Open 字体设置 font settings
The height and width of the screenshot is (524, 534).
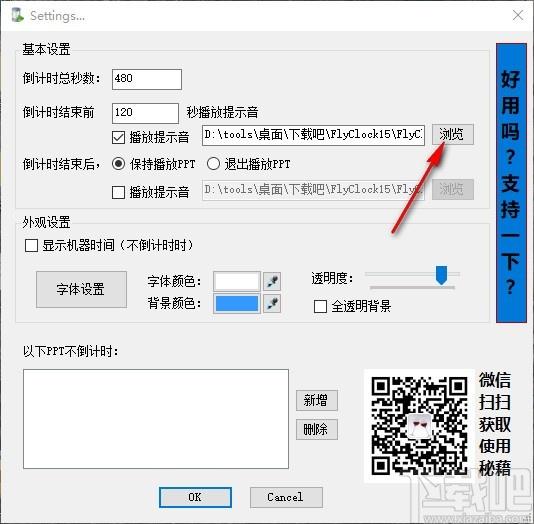[81, 289]
